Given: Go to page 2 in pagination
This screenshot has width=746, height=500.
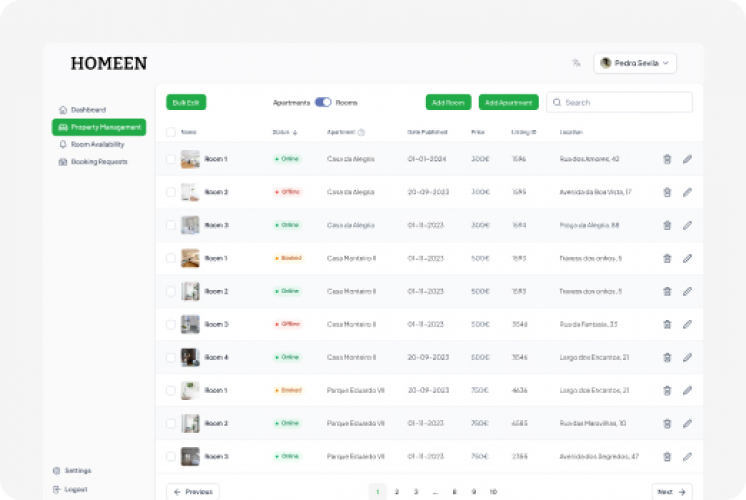Looking at the screenshot, I should [x=397, y=492].
